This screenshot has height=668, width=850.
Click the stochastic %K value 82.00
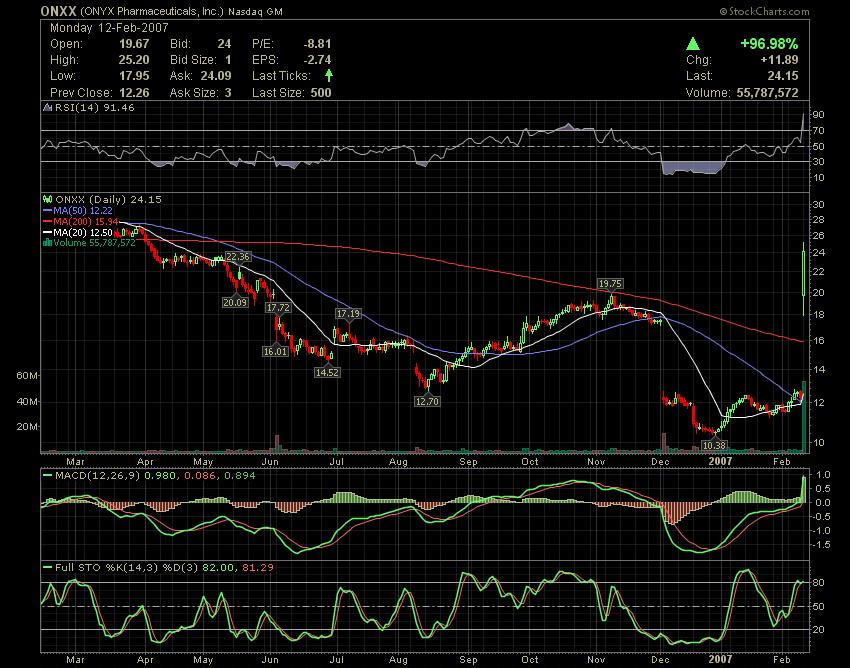pos(218,568)
